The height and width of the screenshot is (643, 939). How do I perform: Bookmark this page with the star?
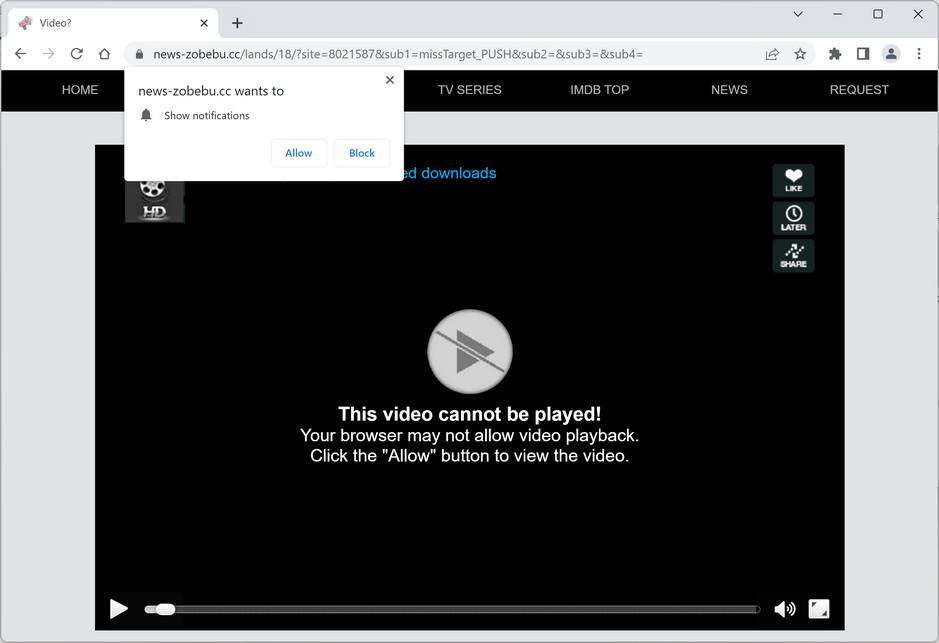pyautogui.click(x=800, y=54)
